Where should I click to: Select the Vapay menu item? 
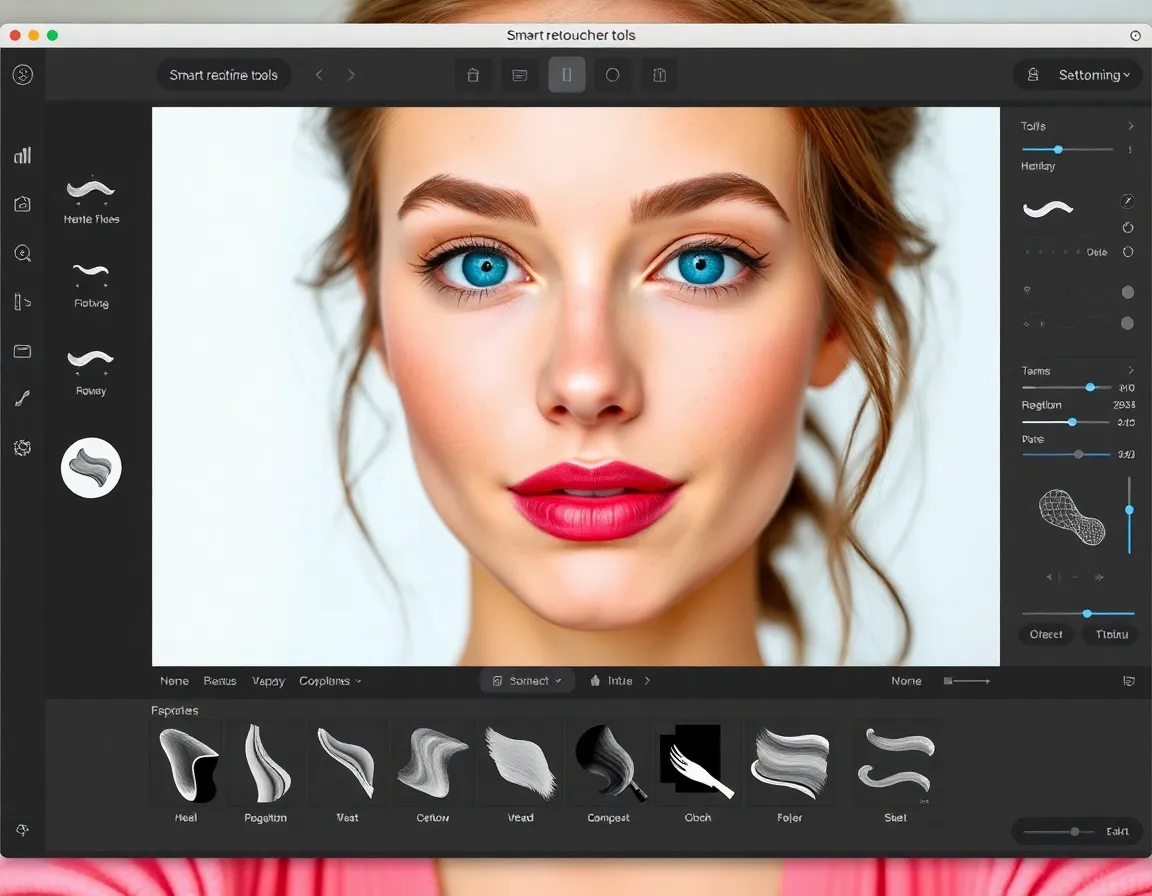click(x=268, y=680)
